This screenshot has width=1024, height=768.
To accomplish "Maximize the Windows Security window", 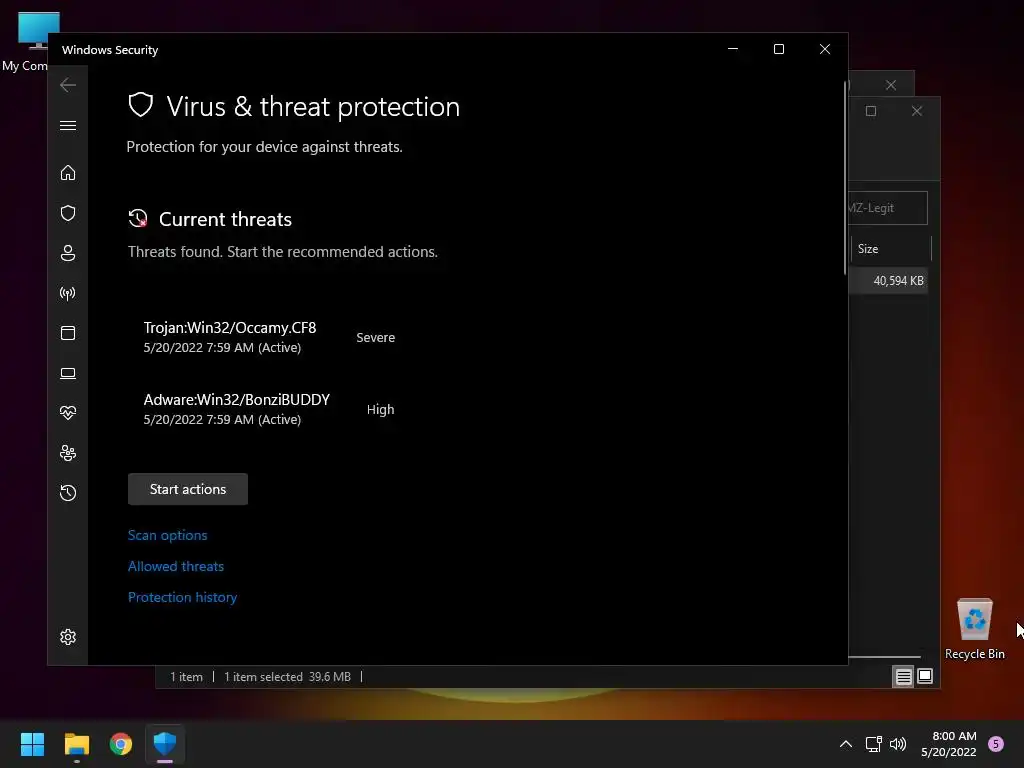I will [x=778, y=49].
